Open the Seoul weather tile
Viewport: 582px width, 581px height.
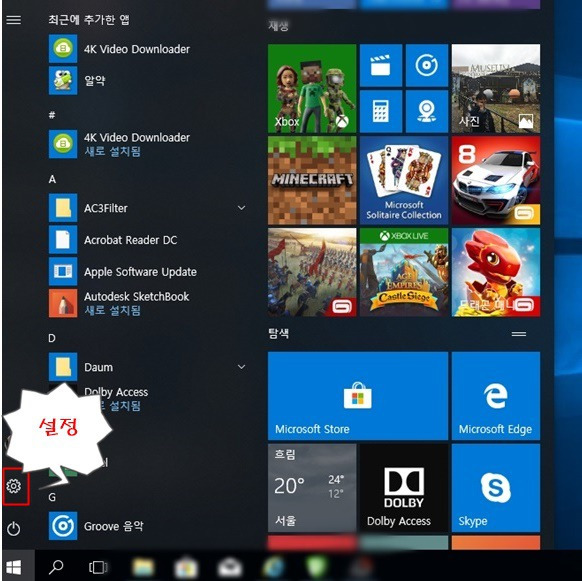tap(312, 488)
